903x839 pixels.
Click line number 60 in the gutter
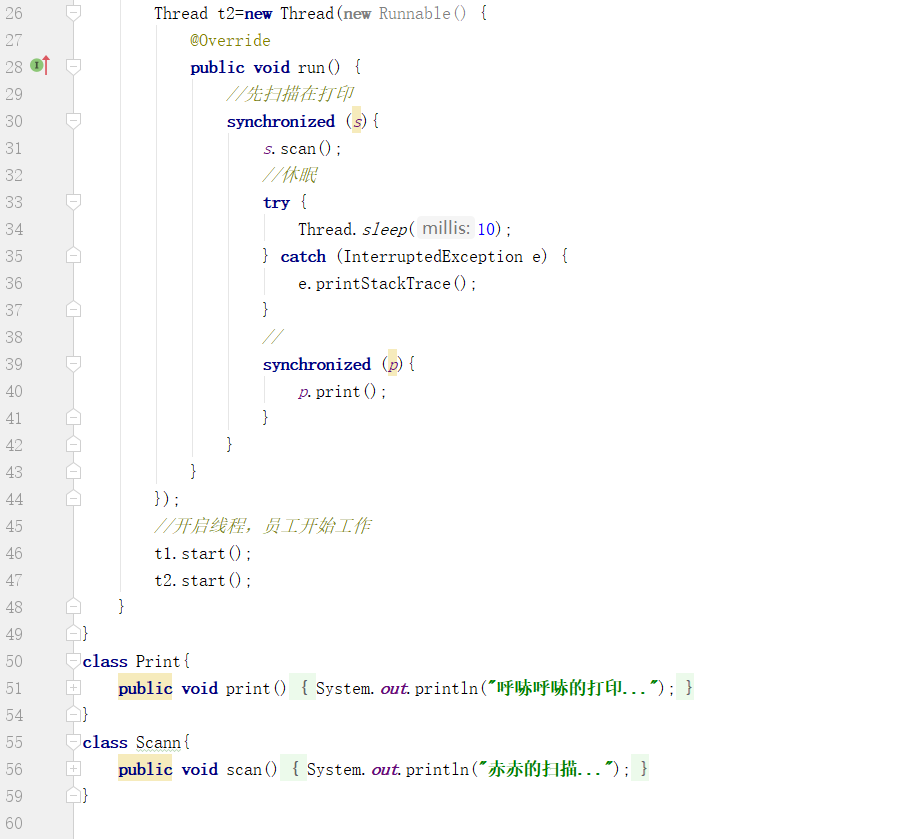pos(14,823)
